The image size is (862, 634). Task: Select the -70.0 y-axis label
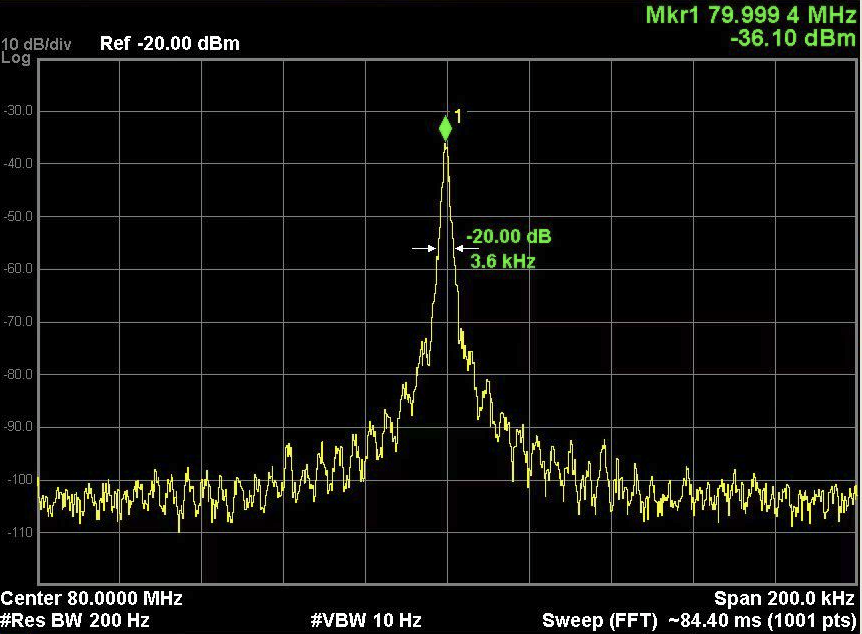(x=18, y=321)
